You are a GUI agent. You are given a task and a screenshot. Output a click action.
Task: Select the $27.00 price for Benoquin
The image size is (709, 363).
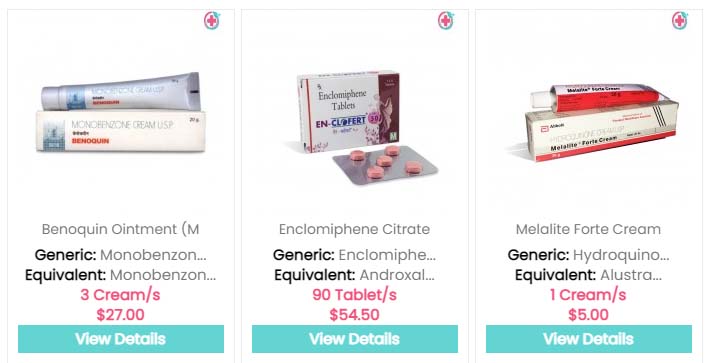(x=120, y=315)
